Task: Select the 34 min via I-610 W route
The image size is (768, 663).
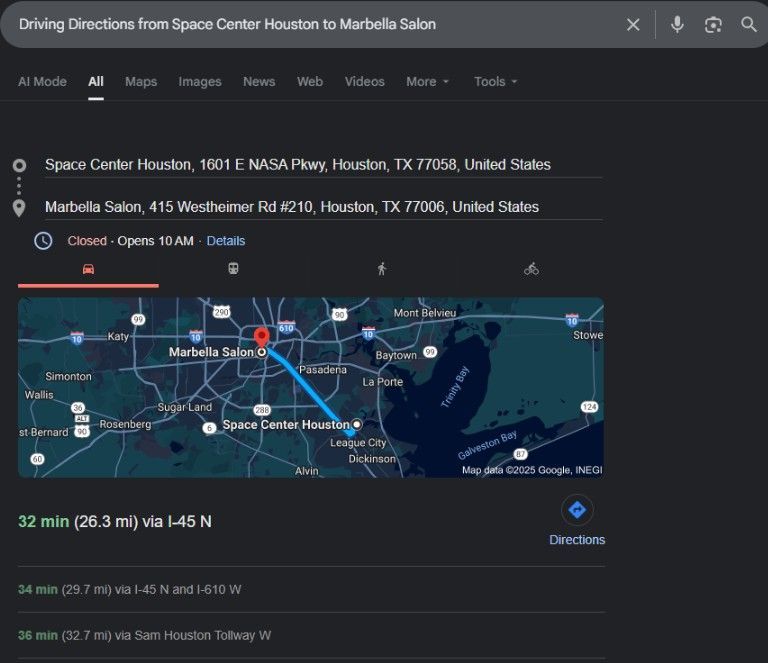Action: tap(130, 590)
